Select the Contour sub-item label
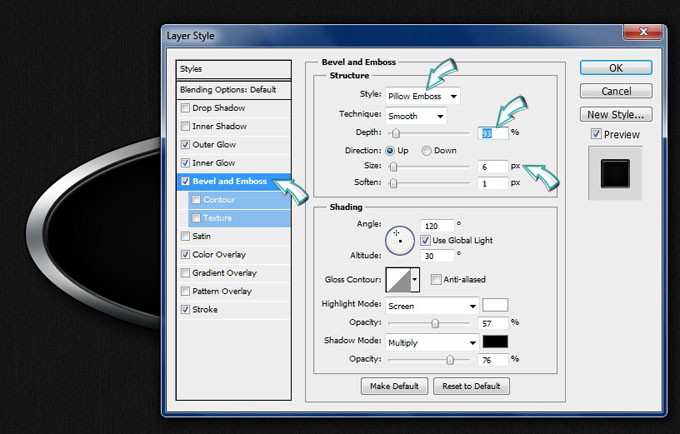 [219, 199]
